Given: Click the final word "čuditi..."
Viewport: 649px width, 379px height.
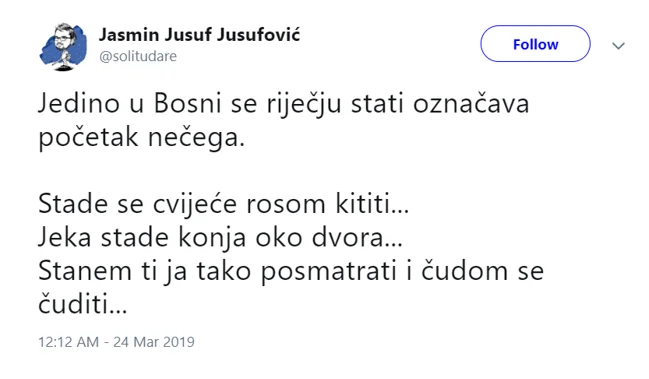Looking at the screenshot, I should click(83, 305).
